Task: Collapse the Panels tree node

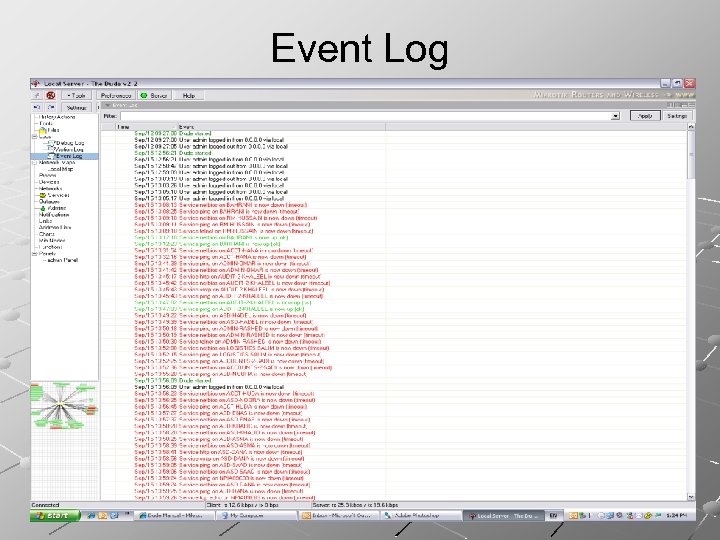Action: (34, 253)
